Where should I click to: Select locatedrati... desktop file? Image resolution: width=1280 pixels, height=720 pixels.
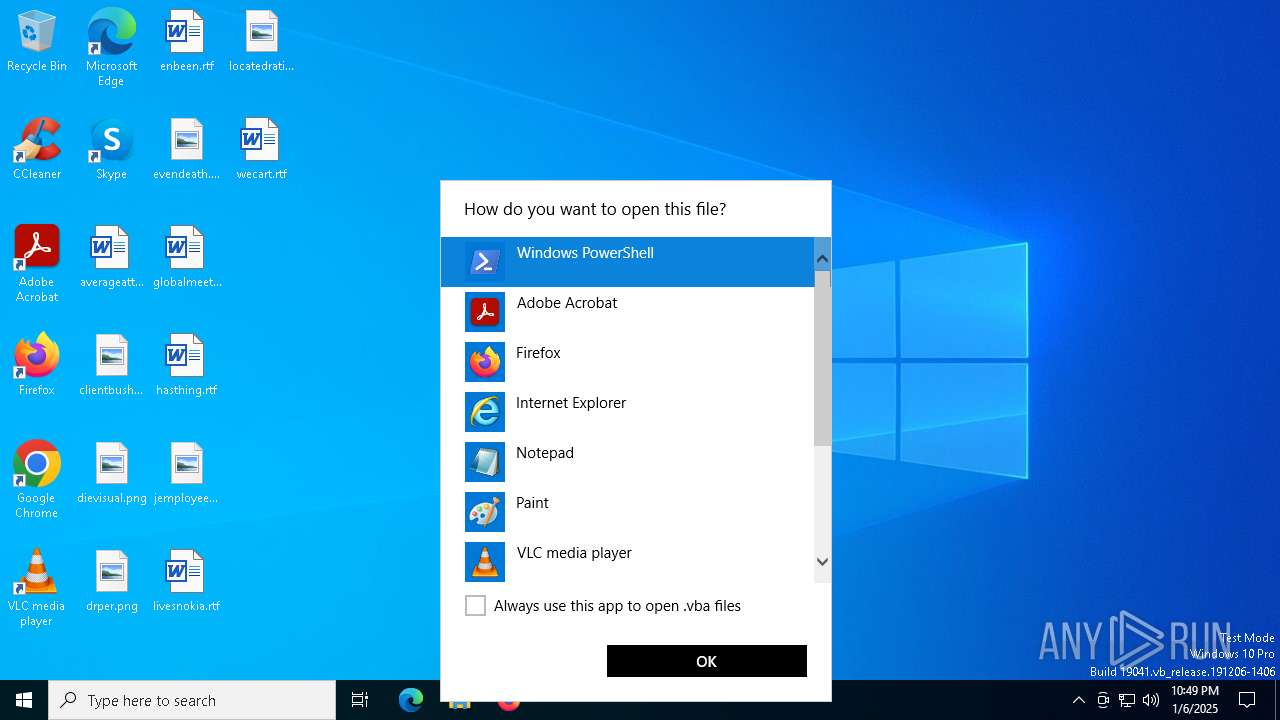[x=261, y=41]
